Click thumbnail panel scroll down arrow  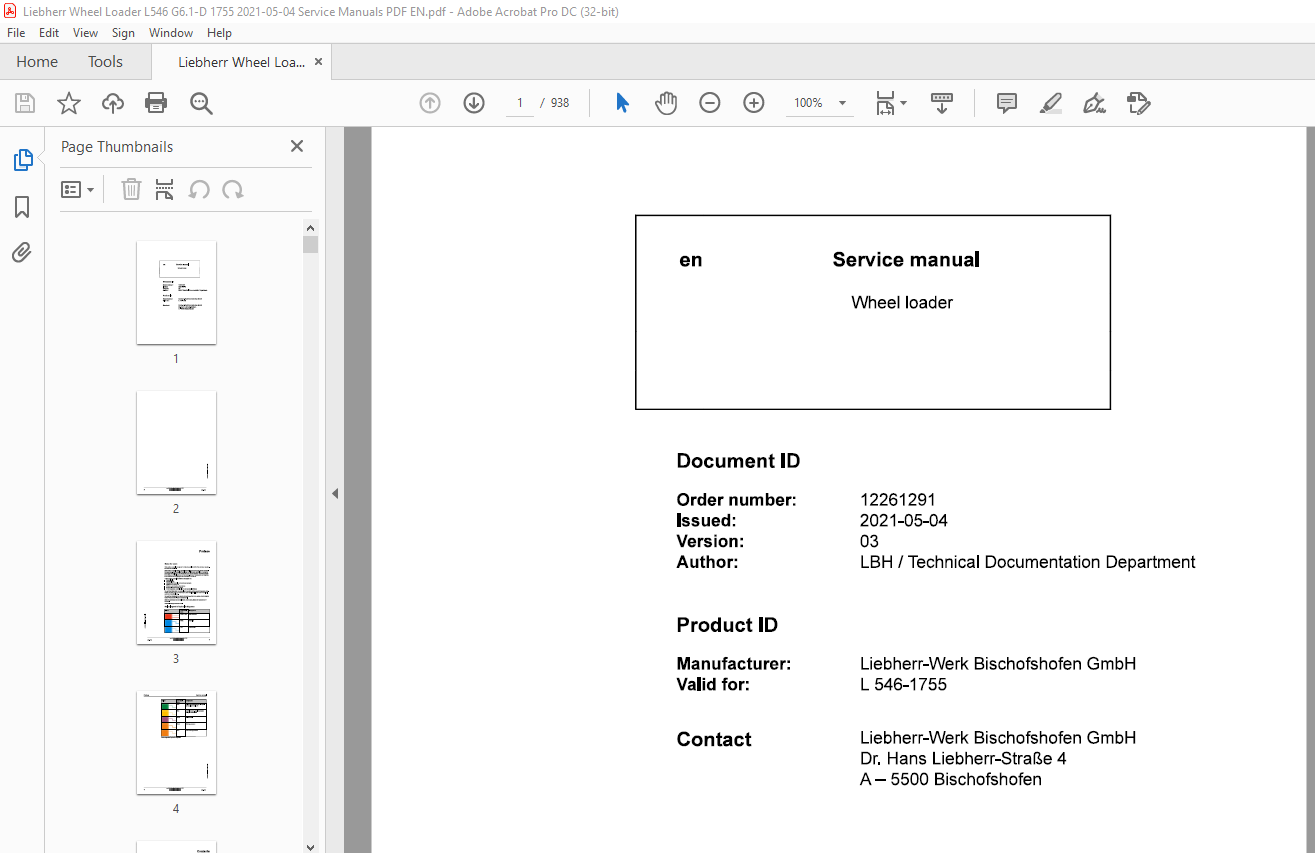(310, 846)
